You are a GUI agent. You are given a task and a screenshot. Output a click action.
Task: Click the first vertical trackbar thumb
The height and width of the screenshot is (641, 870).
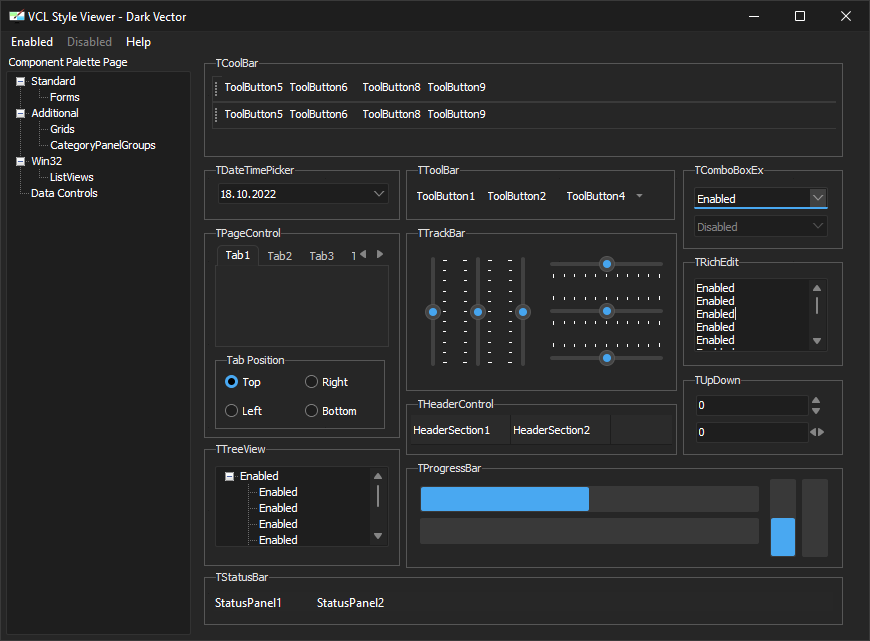click(x=433, y=312)
